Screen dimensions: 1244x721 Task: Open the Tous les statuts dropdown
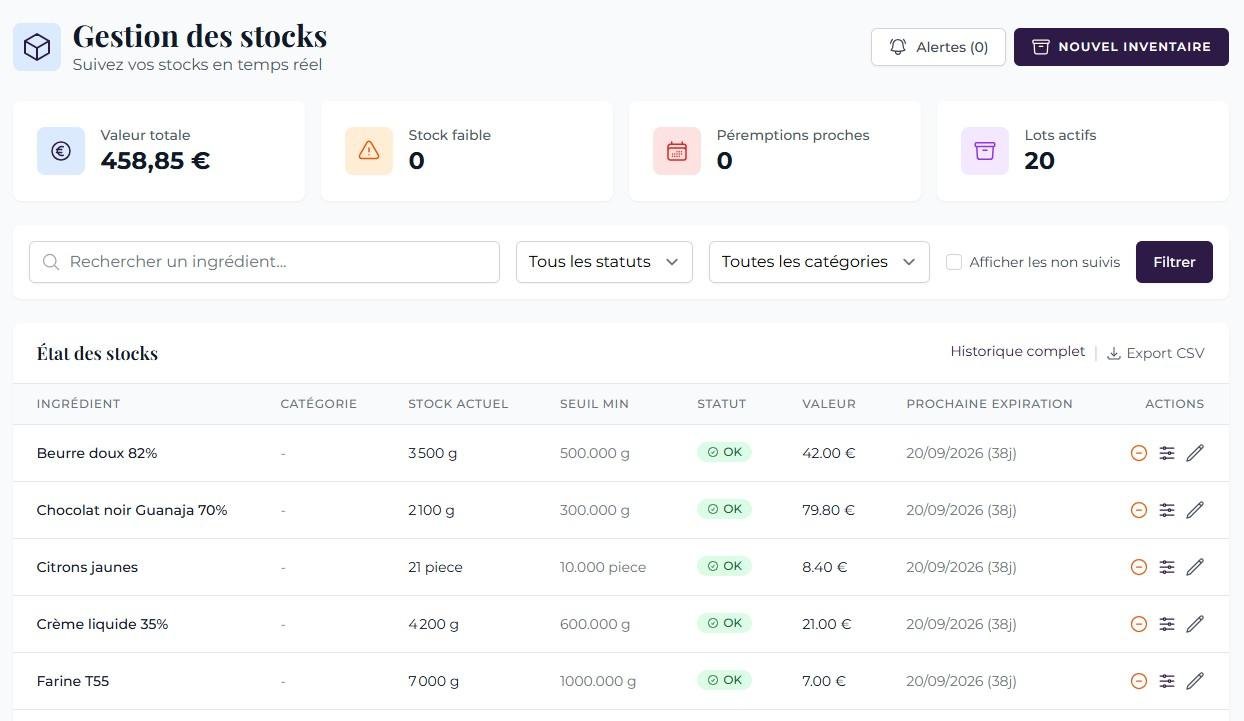click(x=604, y=262)
